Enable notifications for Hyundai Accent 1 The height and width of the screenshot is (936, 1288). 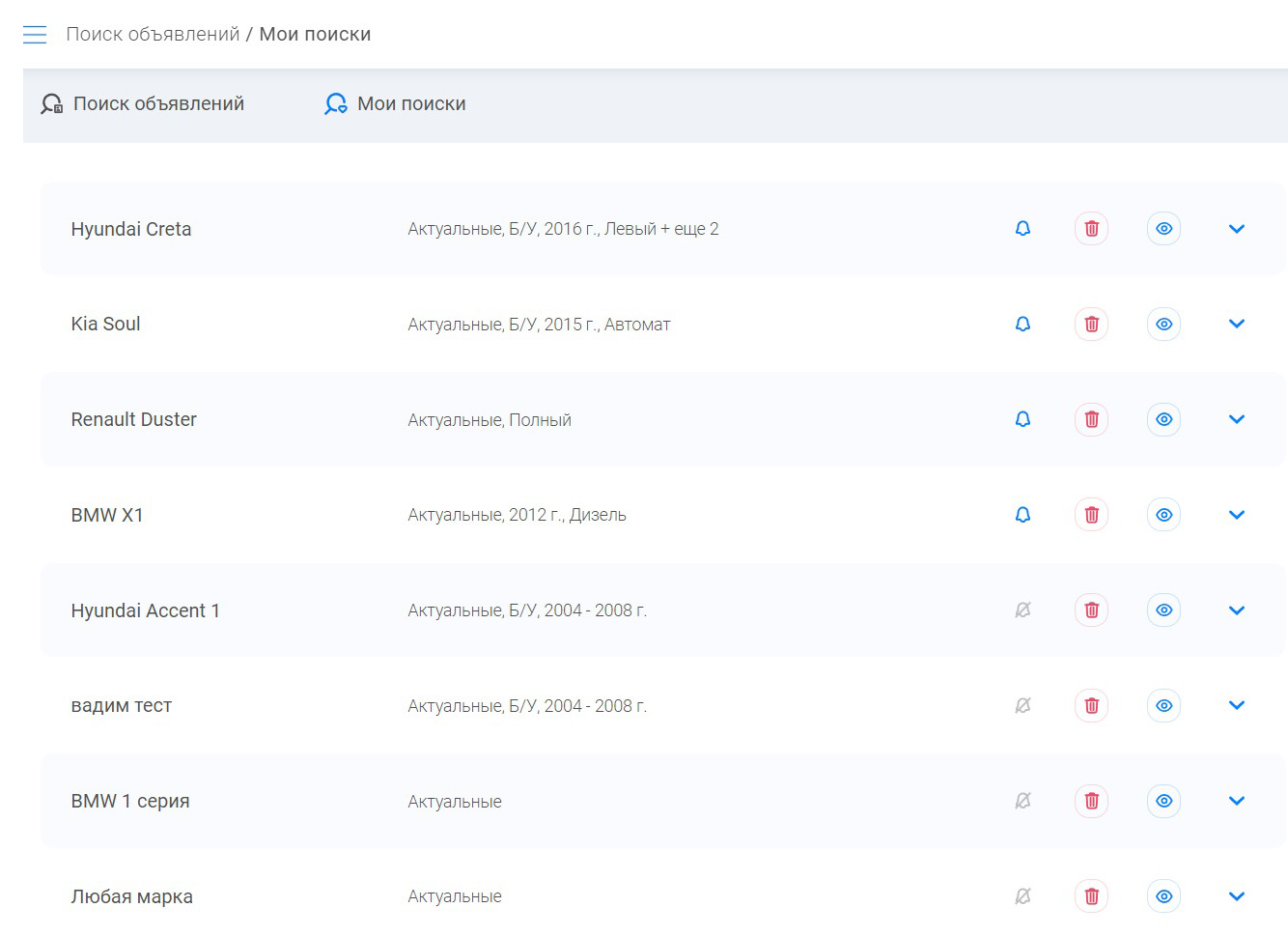1023,610
